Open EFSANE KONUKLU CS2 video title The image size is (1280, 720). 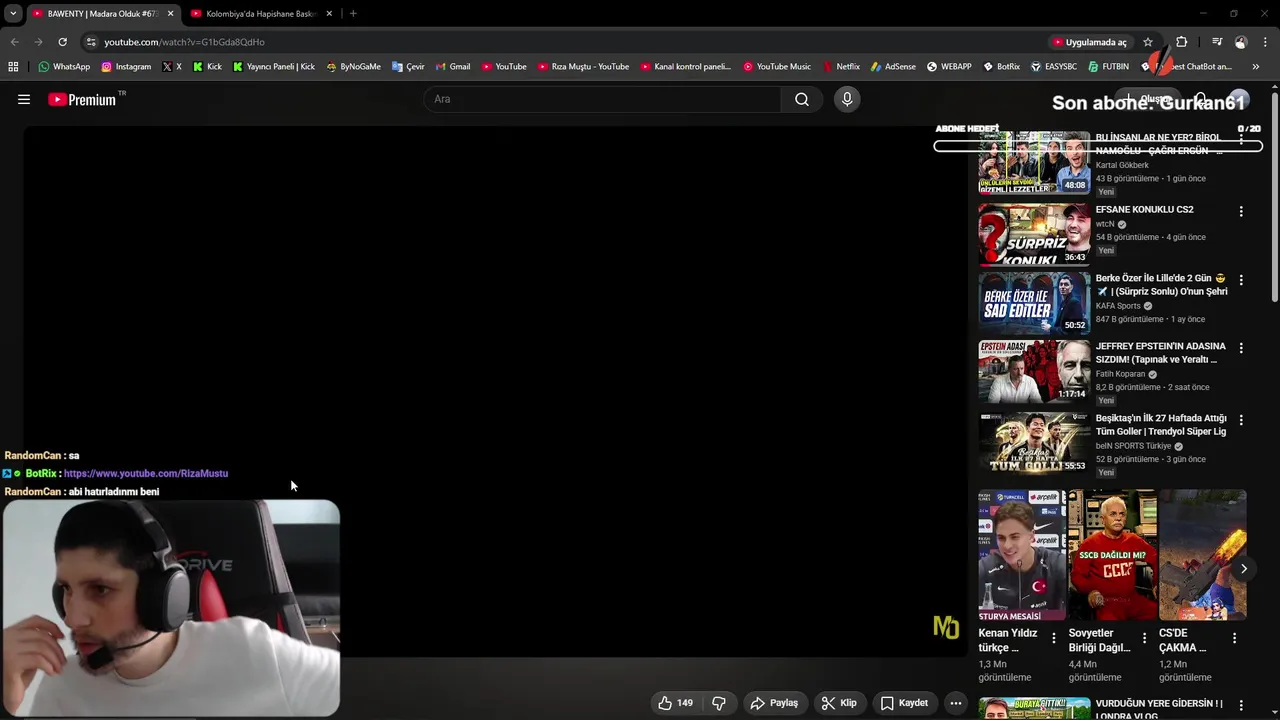tap(1144, 210)
